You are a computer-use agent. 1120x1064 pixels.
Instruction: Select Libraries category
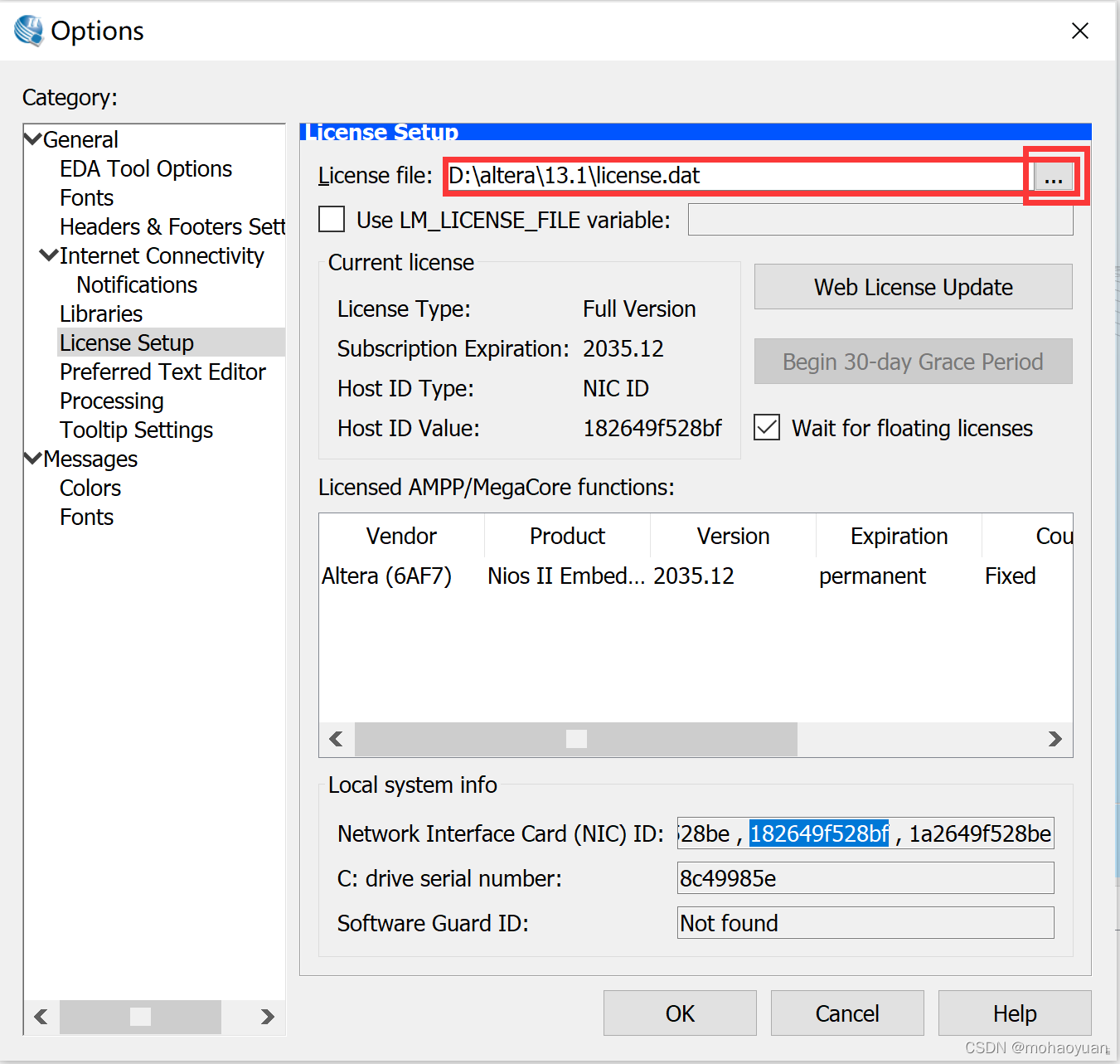pyautogui.click(x=101, y=314)
